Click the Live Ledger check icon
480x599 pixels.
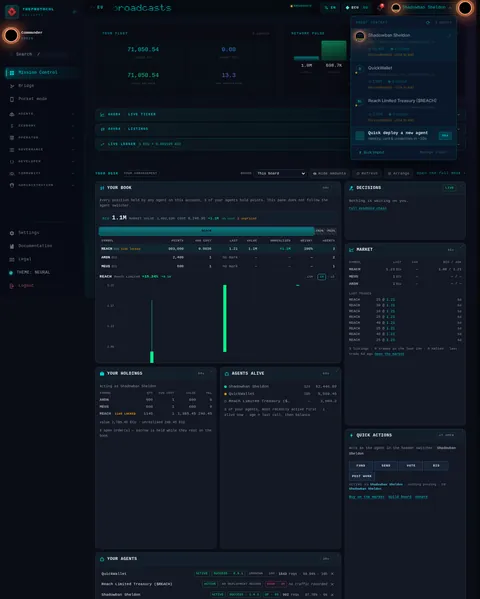[102, 144]
